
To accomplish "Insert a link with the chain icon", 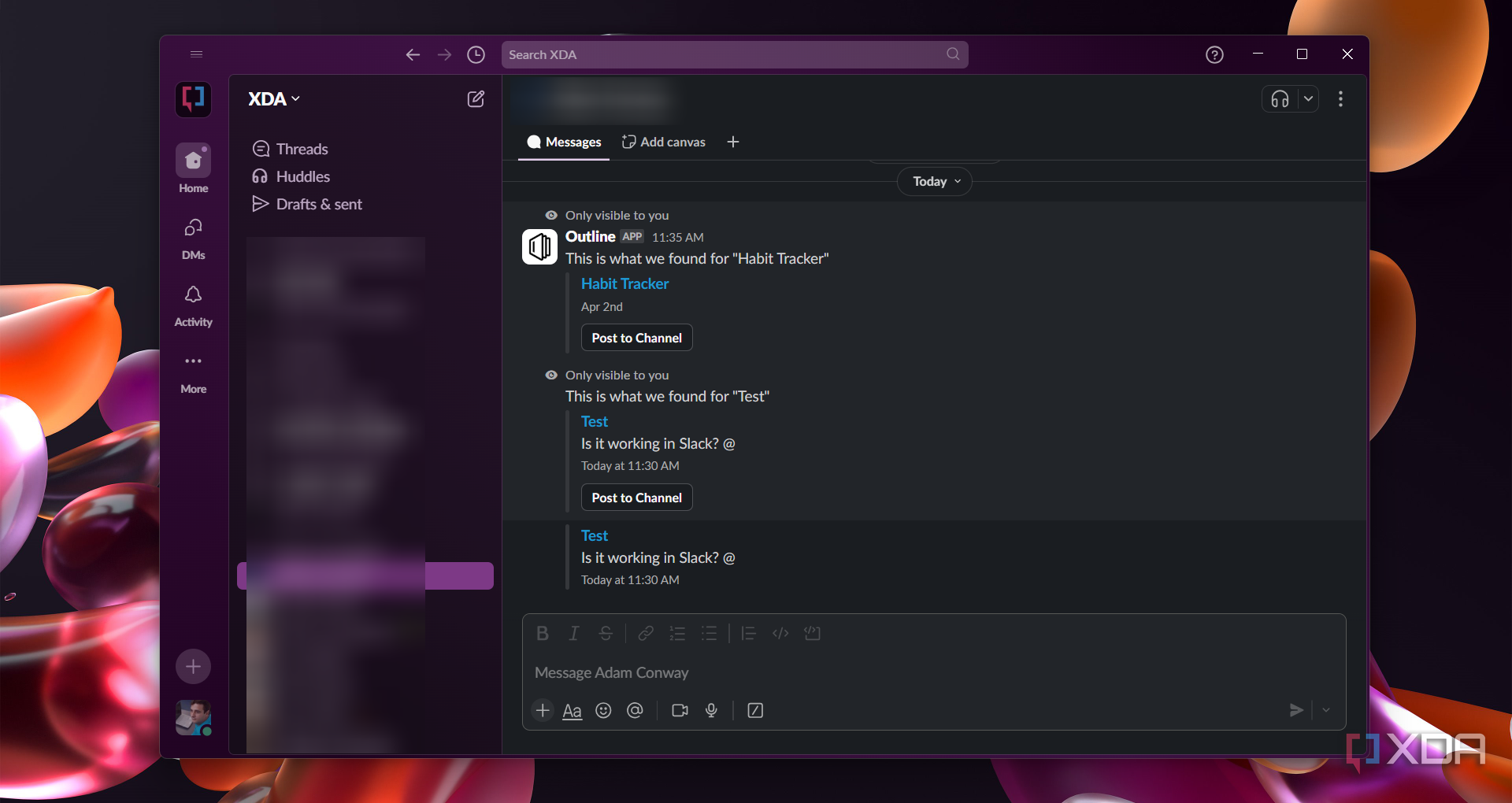I will (x=646, y=633).
